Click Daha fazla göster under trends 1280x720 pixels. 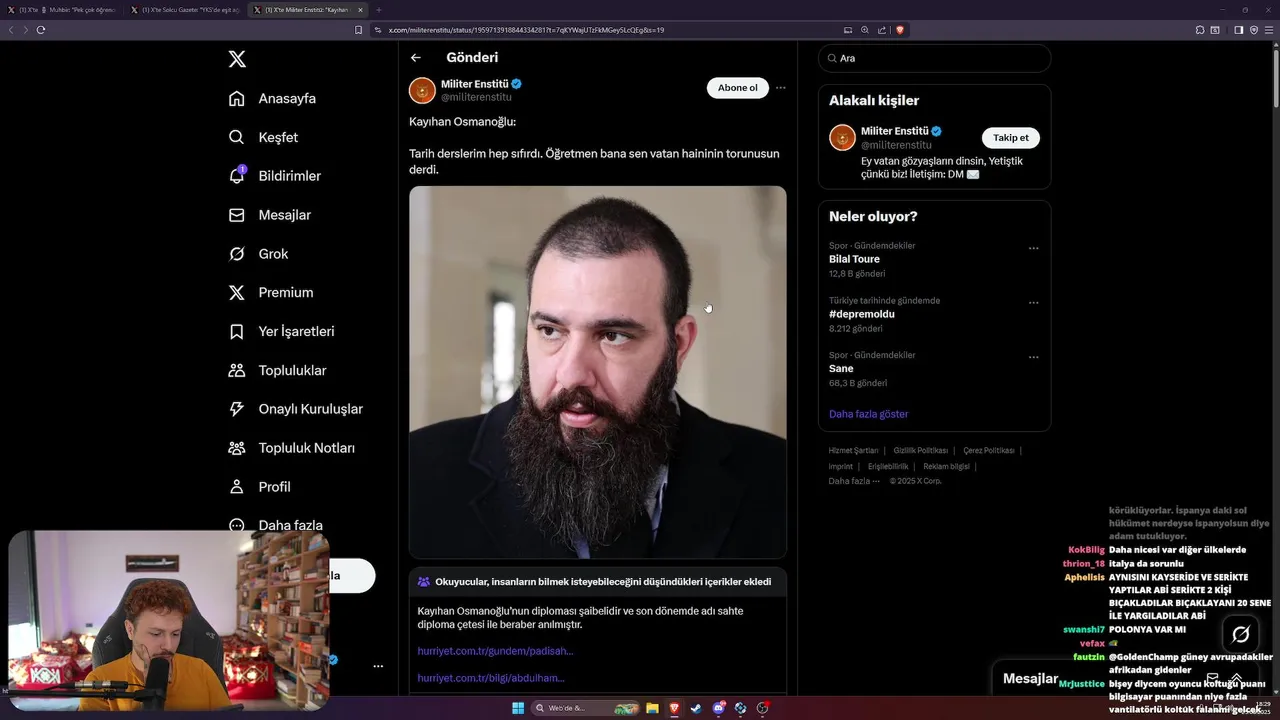click(869, 414)
